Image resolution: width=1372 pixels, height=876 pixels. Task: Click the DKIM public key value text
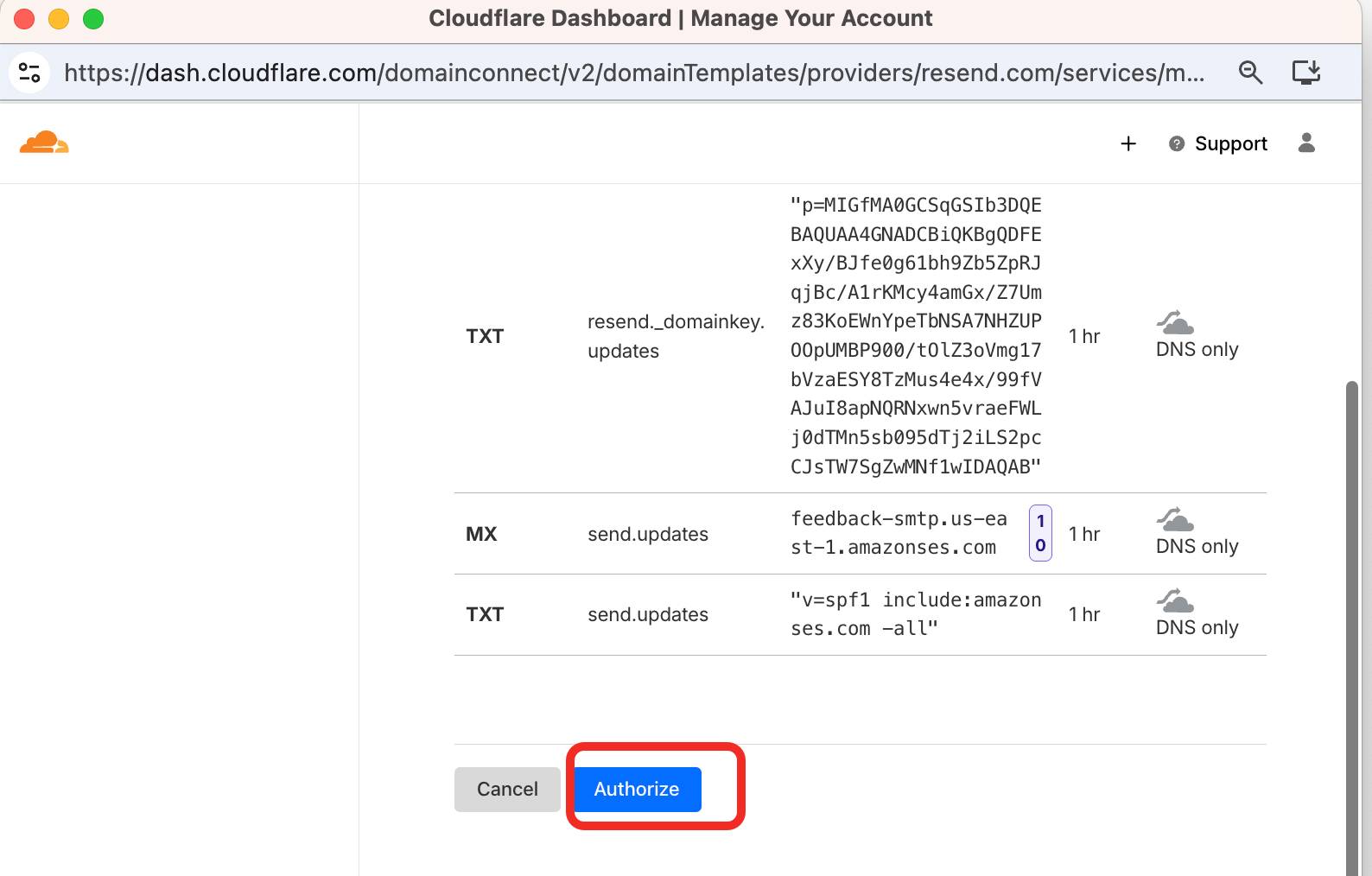click(916, 336)
